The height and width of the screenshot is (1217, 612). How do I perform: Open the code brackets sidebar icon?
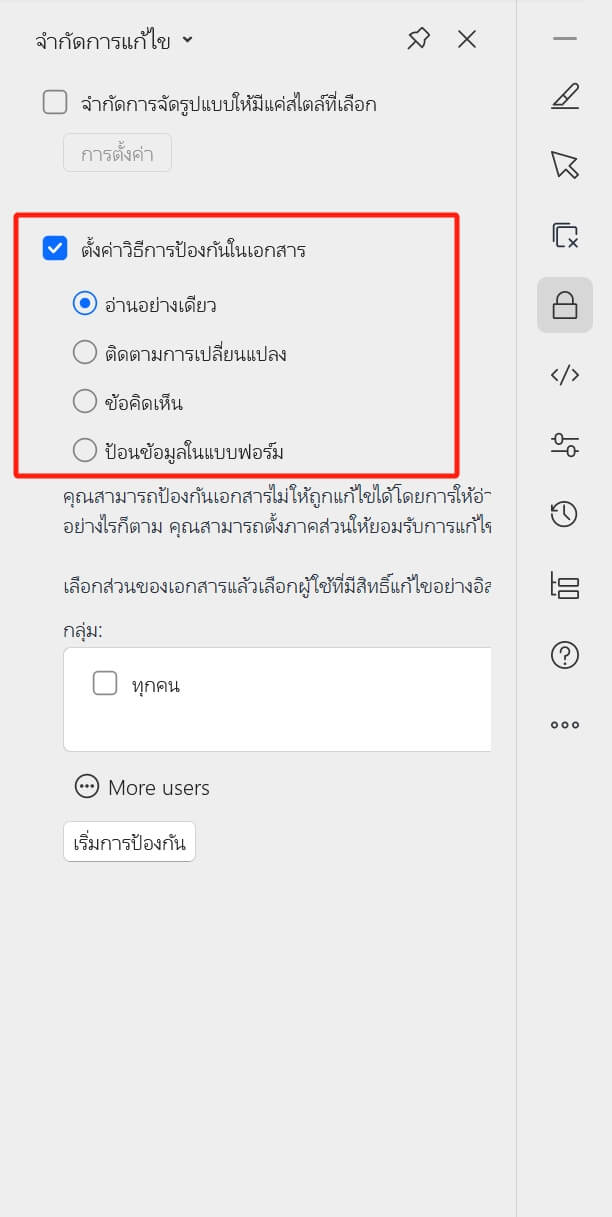pyautogui.click(x=565, y=375)
